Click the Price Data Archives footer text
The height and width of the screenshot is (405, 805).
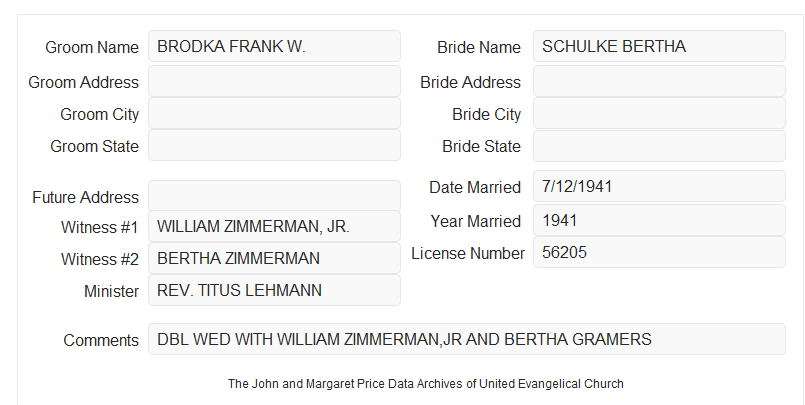[x=426, y=384]
